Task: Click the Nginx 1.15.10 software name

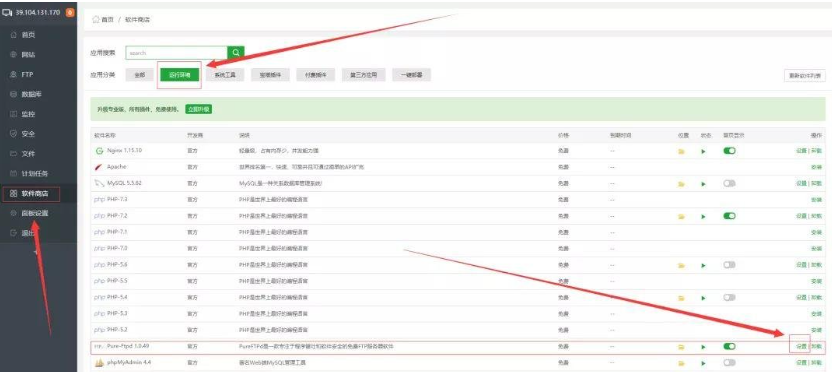Action: (x=124, y=151)
